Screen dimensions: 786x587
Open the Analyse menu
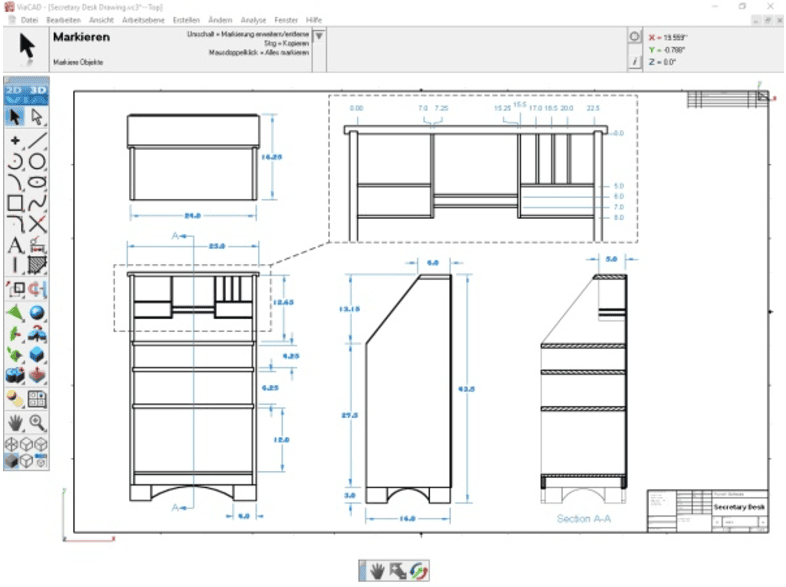(252, 19)
